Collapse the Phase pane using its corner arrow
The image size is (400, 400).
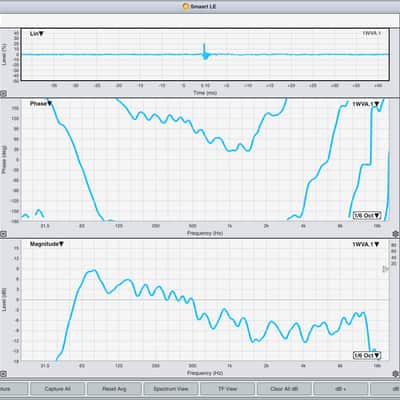point(3,234)
